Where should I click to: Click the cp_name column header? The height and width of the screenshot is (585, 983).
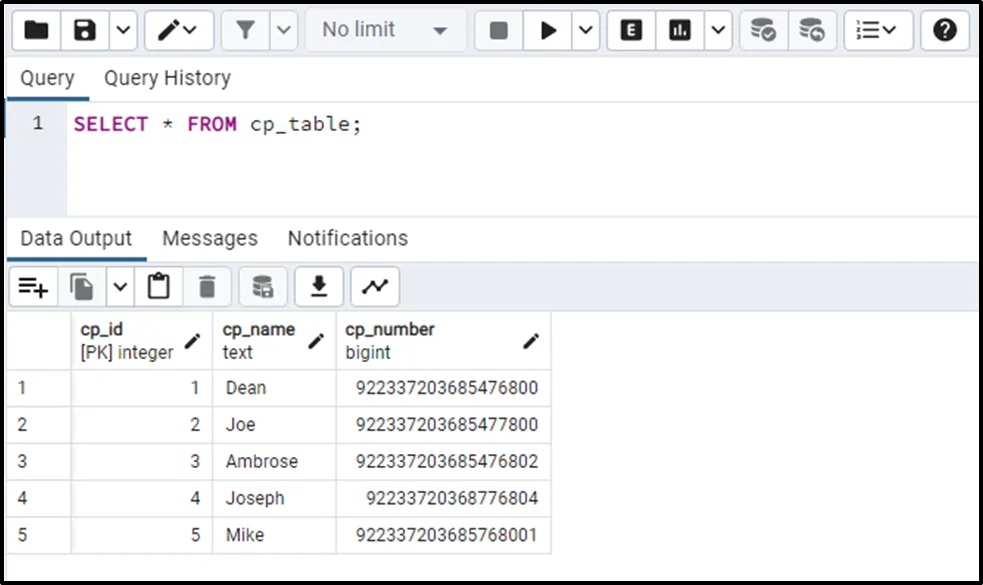coord(259,340)
